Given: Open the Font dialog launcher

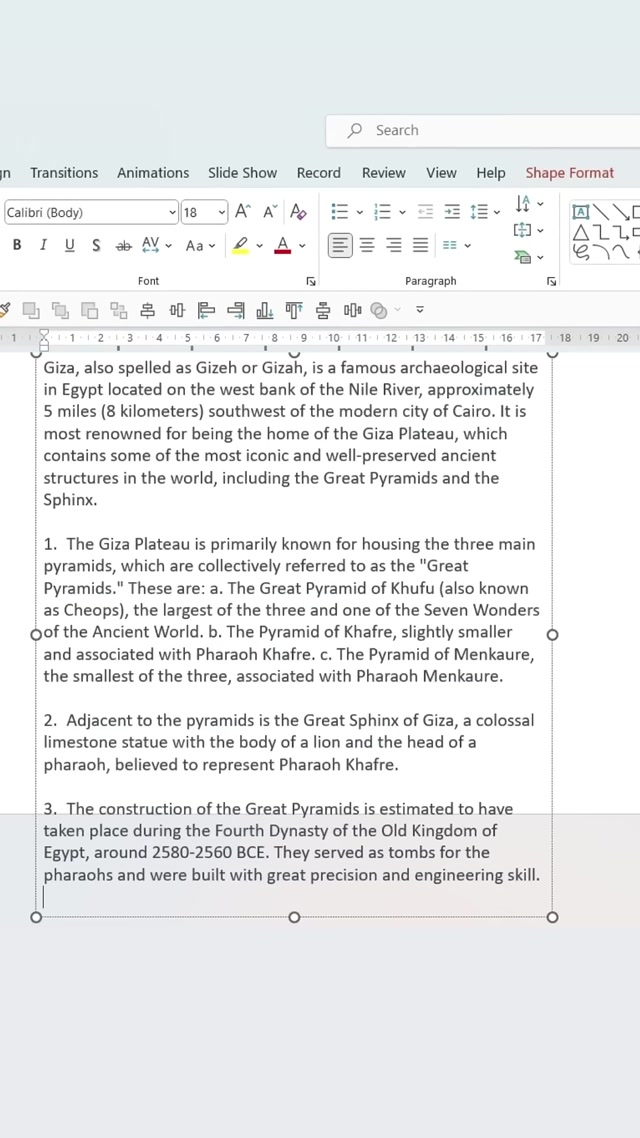Looking at the screenshot, I should pos(311,282).
